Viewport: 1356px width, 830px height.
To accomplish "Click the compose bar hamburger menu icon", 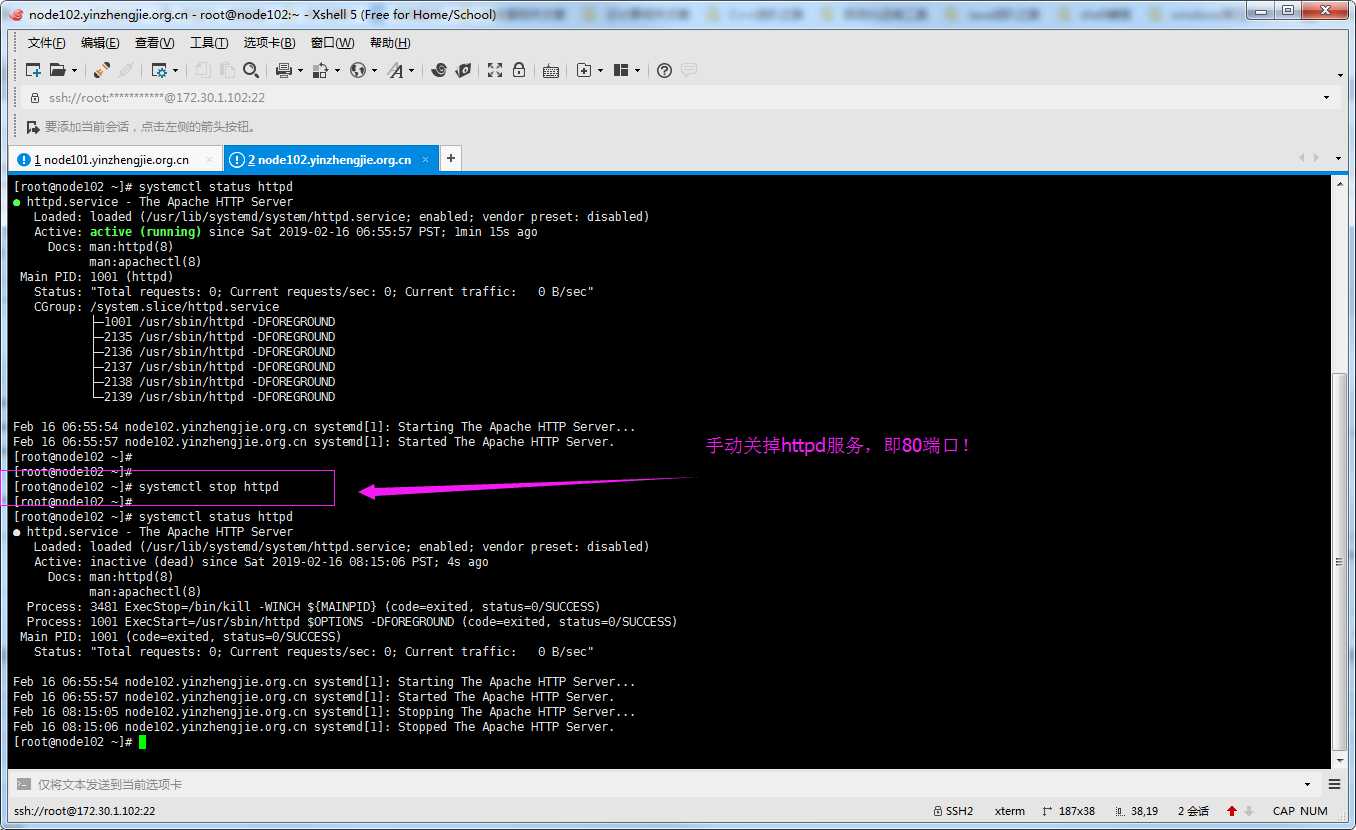I will [1334, 785].
